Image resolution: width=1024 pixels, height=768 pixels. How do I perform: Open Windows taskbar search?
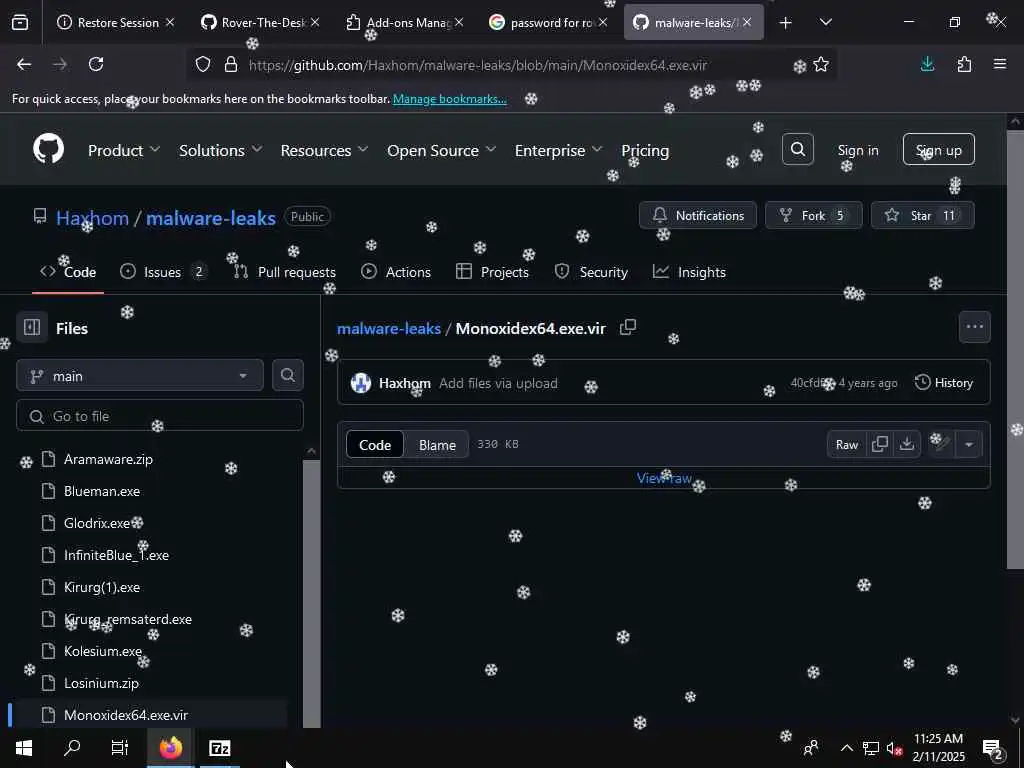pyautogui.click(x=72, y=748)
